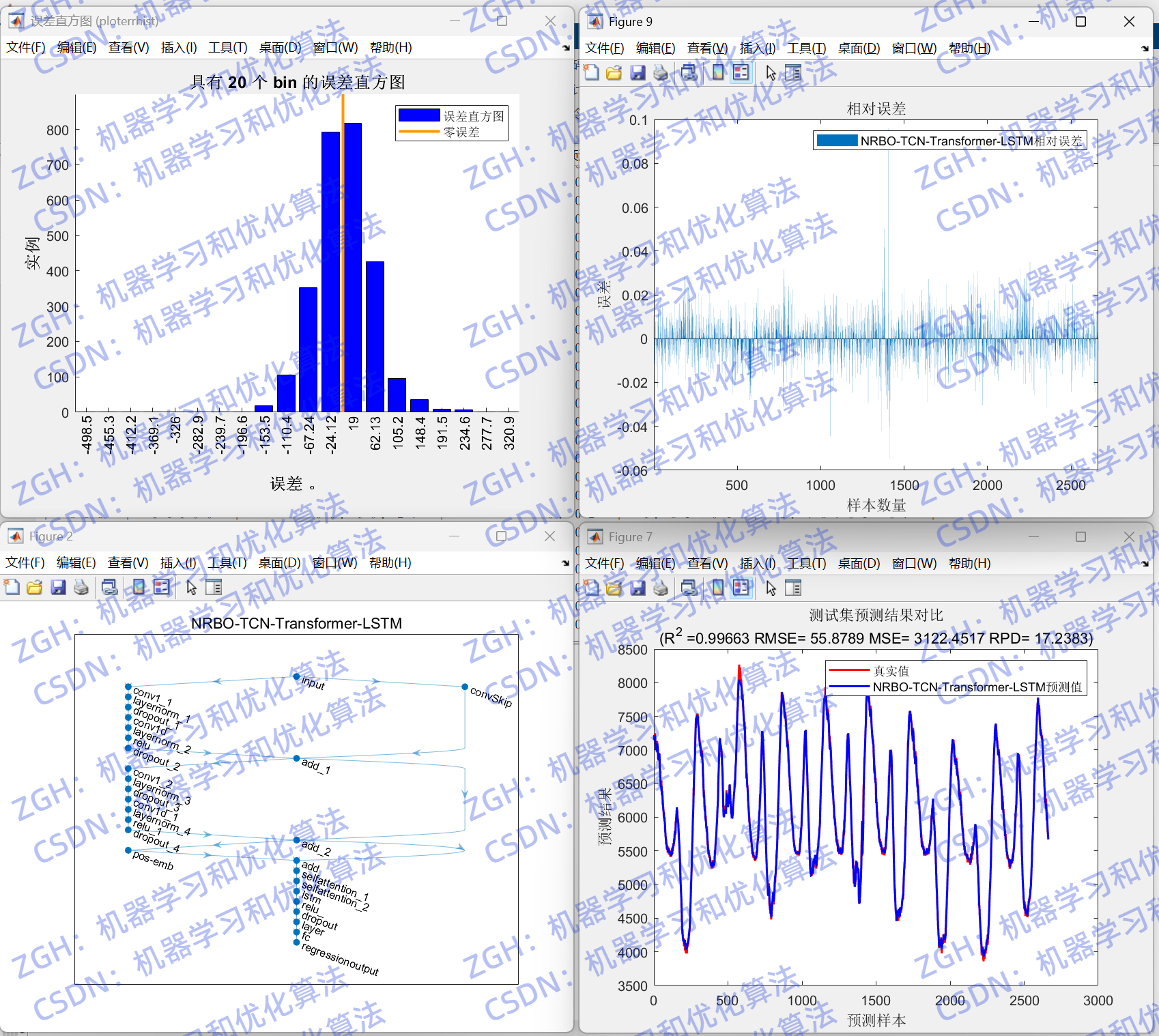Click blue 误差直方图 legend swatch

[419, 115]
